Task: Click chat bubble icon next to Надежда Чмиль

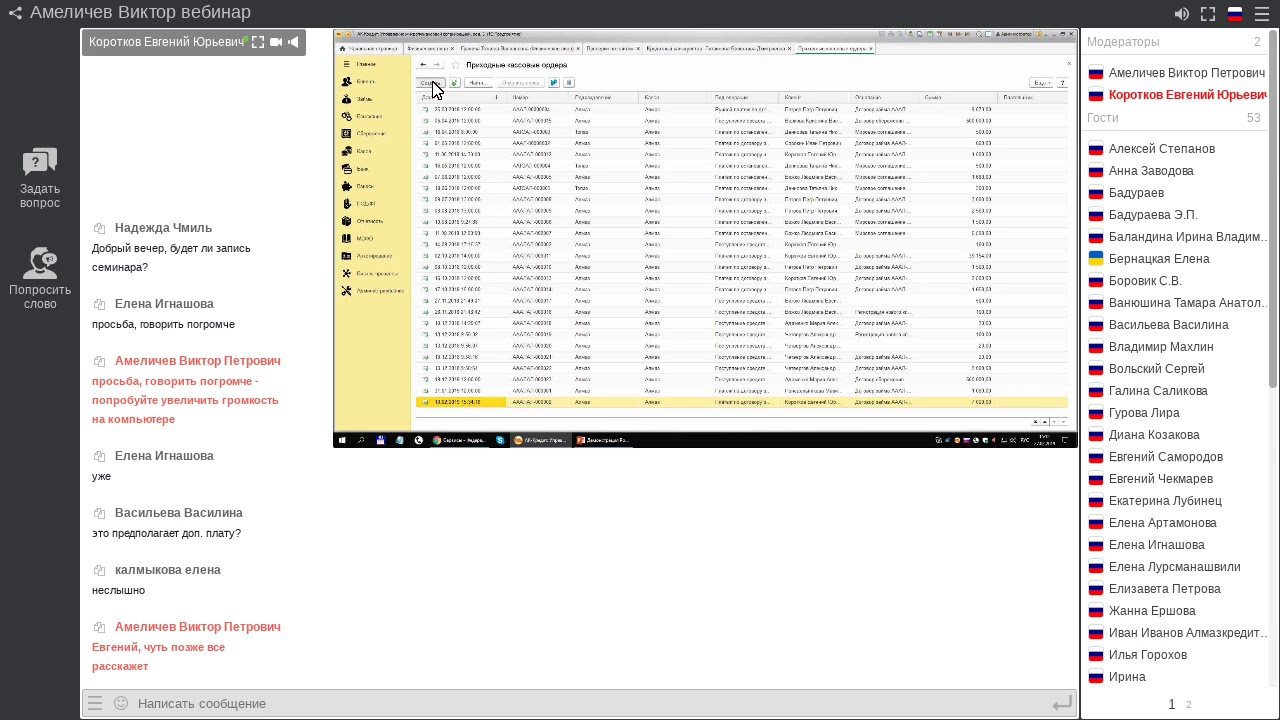Action: coord(99,228)
